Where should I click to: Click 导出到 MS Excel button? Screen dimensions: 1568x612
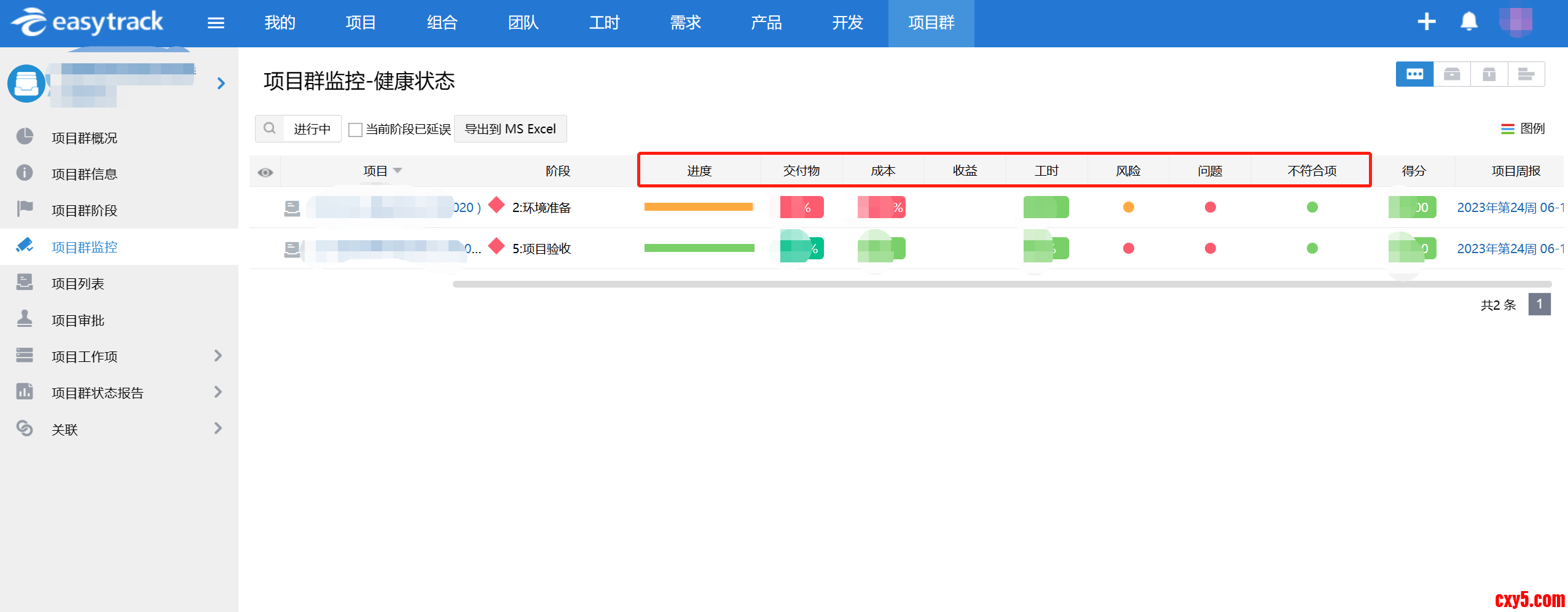click(x=510, y=129)
